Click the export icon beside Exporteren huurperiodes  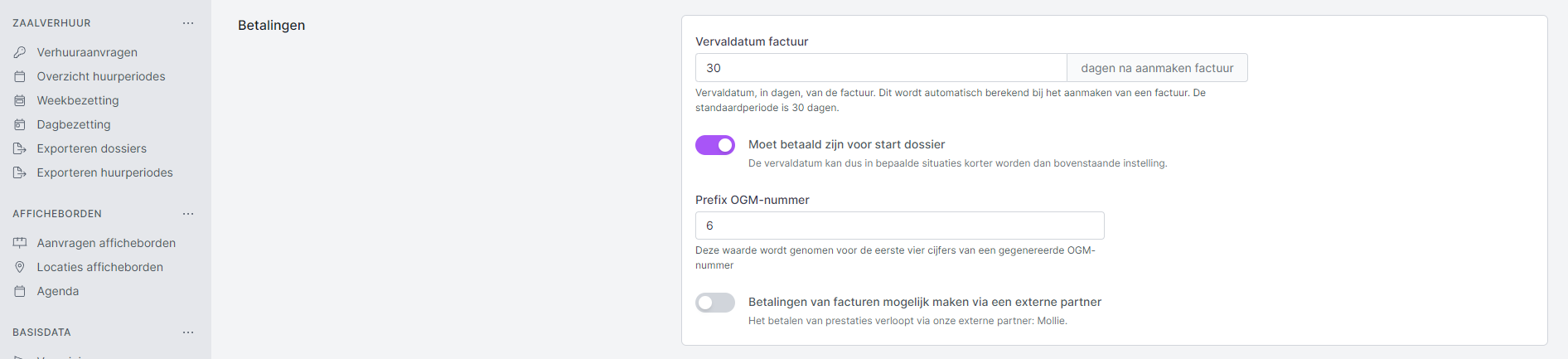(x=20, y=172)
